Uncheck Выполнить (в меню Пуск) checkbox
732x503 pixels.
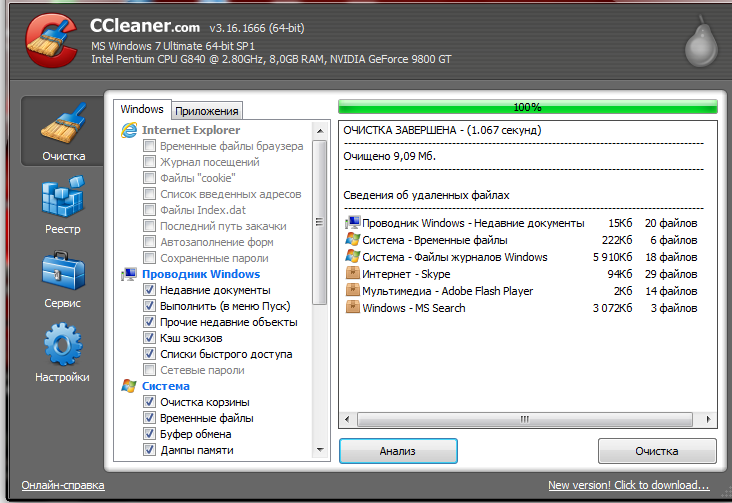click(149, 306)
